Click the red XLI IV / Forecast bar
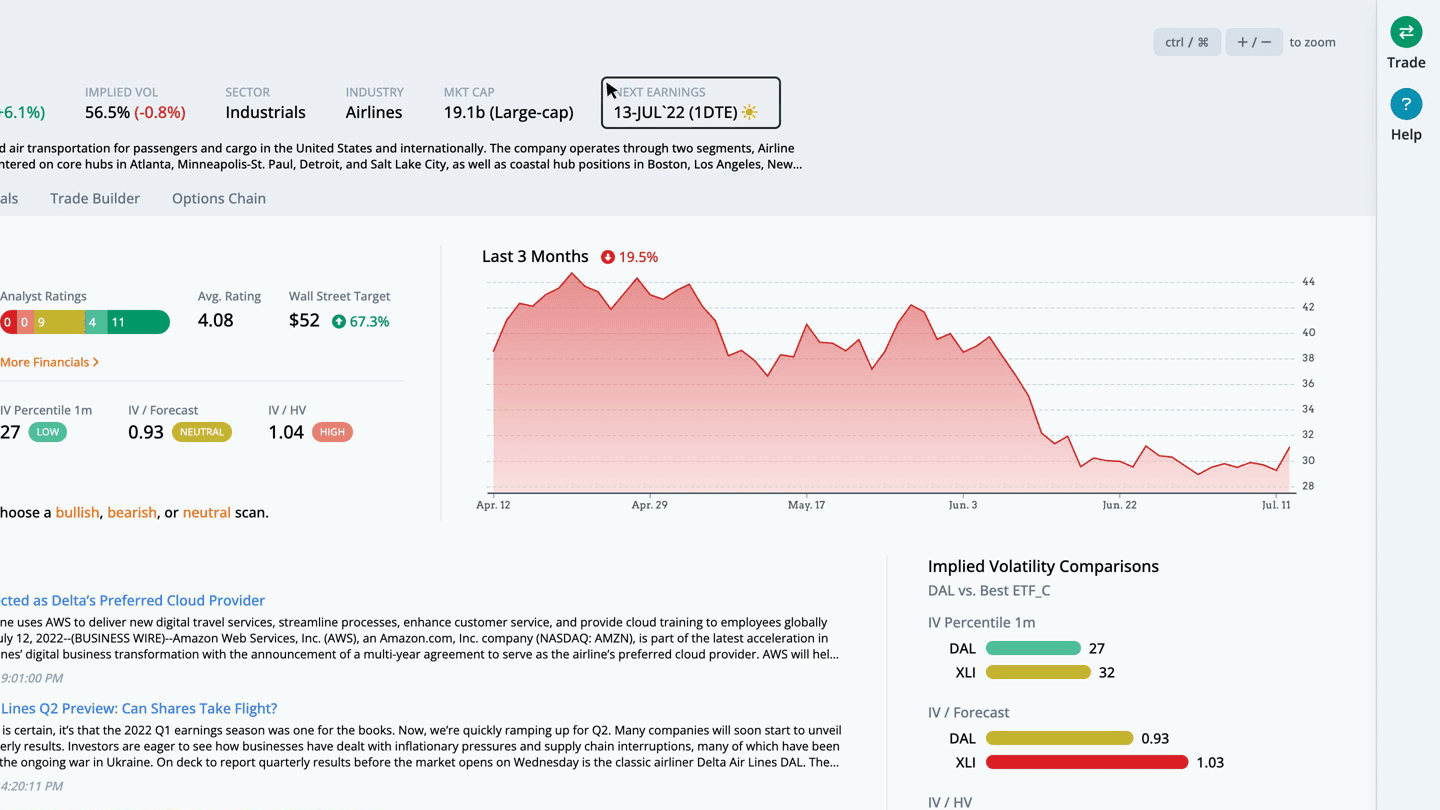The width and height of the screenshot is (1440, 810). point(1087,762)
